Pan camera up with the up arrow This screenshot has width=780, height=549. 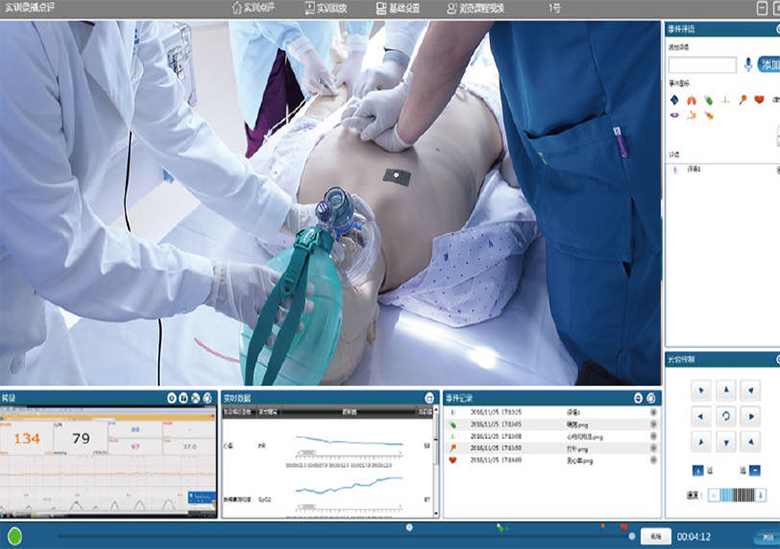coord(726,390)
